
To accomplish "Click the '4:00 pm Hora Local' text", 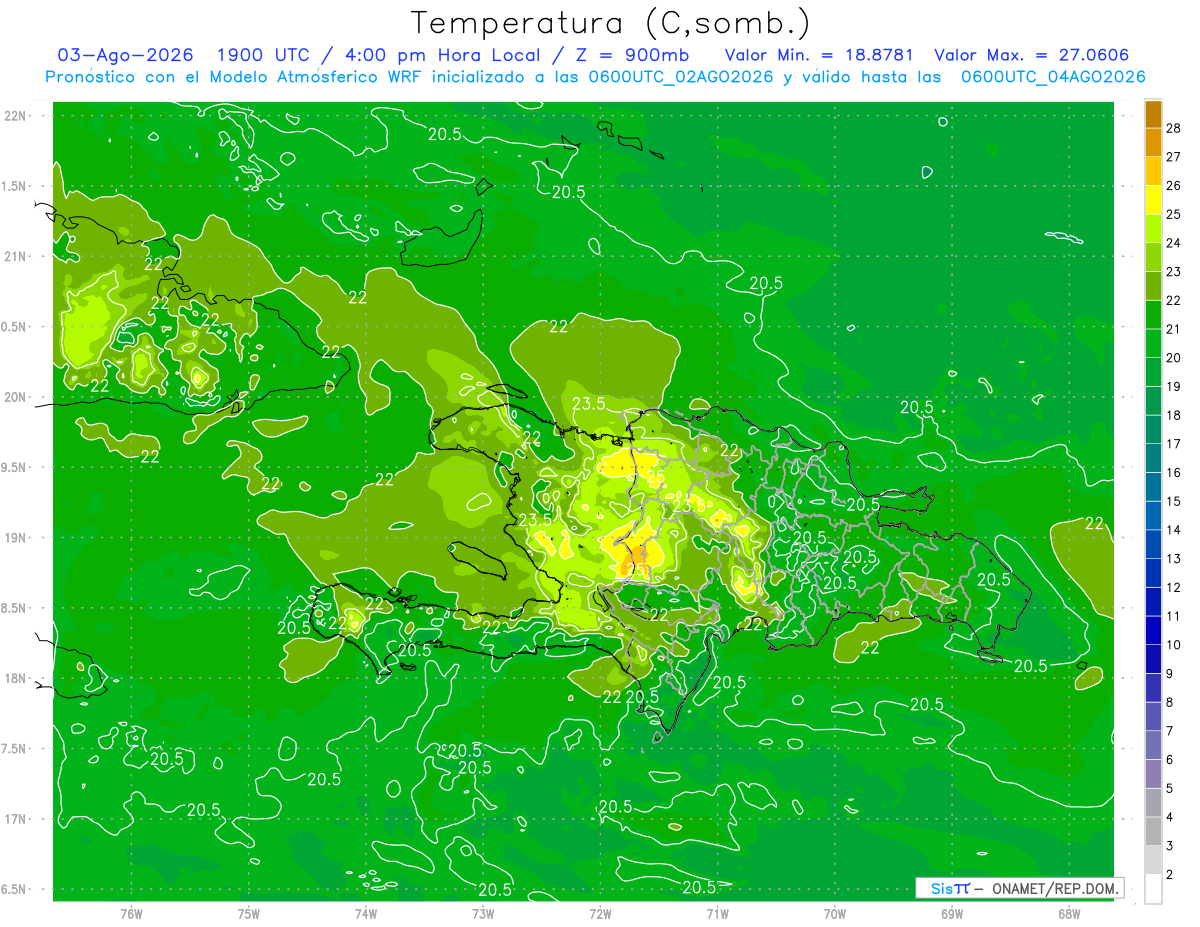I will coord(442,55).
